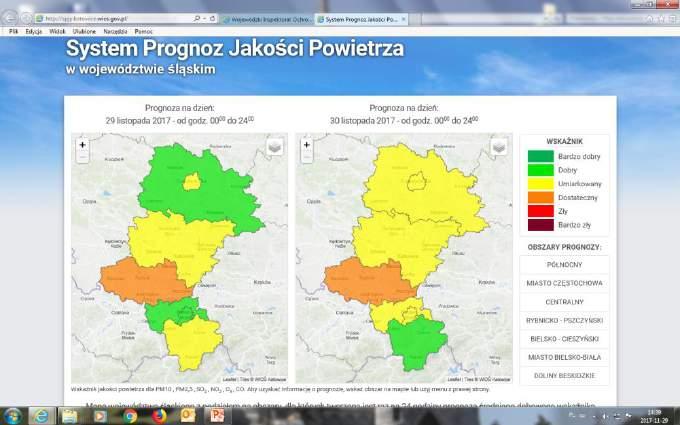Click the Zły red swatch
The image size is (680, 425).
pyautogui.click(x=540, y=211)
